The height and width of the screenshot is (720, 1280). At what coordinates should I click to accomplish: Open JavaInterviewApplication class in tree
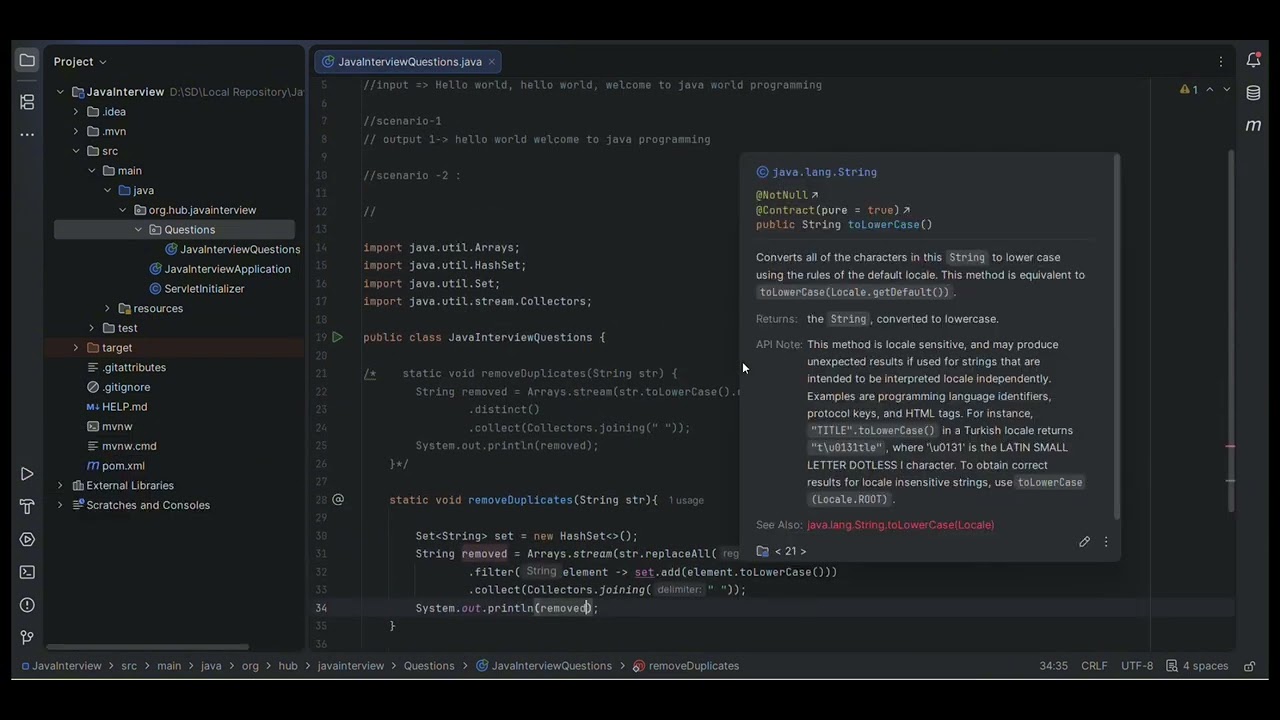coord(227,269)
